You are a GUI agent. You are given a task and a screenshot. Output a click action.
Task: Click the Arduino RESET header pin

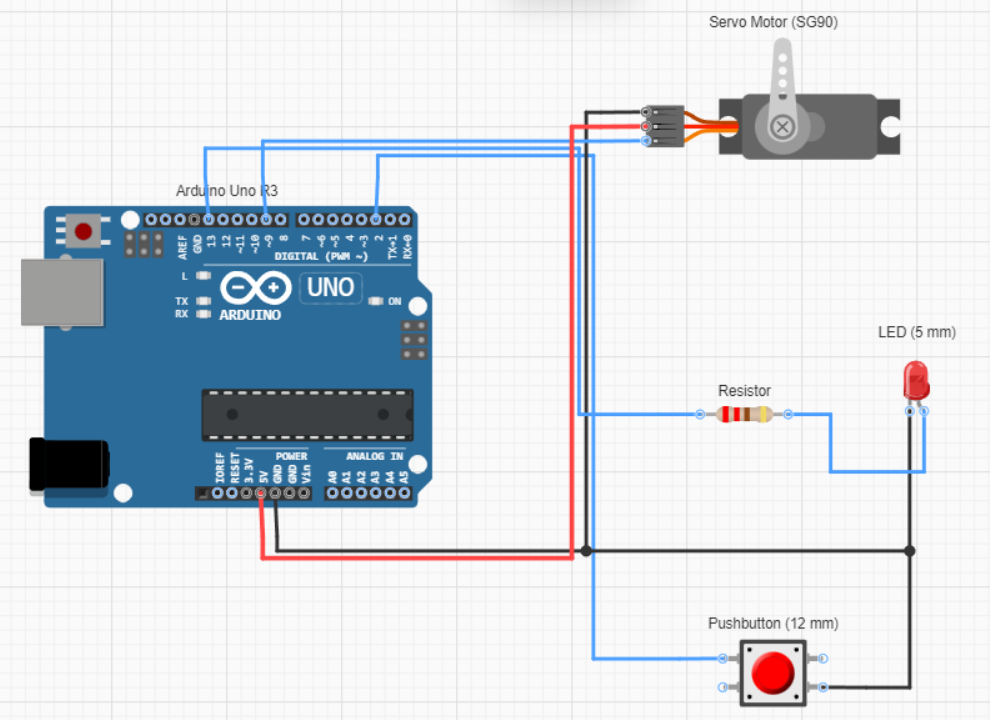point(232,493)
